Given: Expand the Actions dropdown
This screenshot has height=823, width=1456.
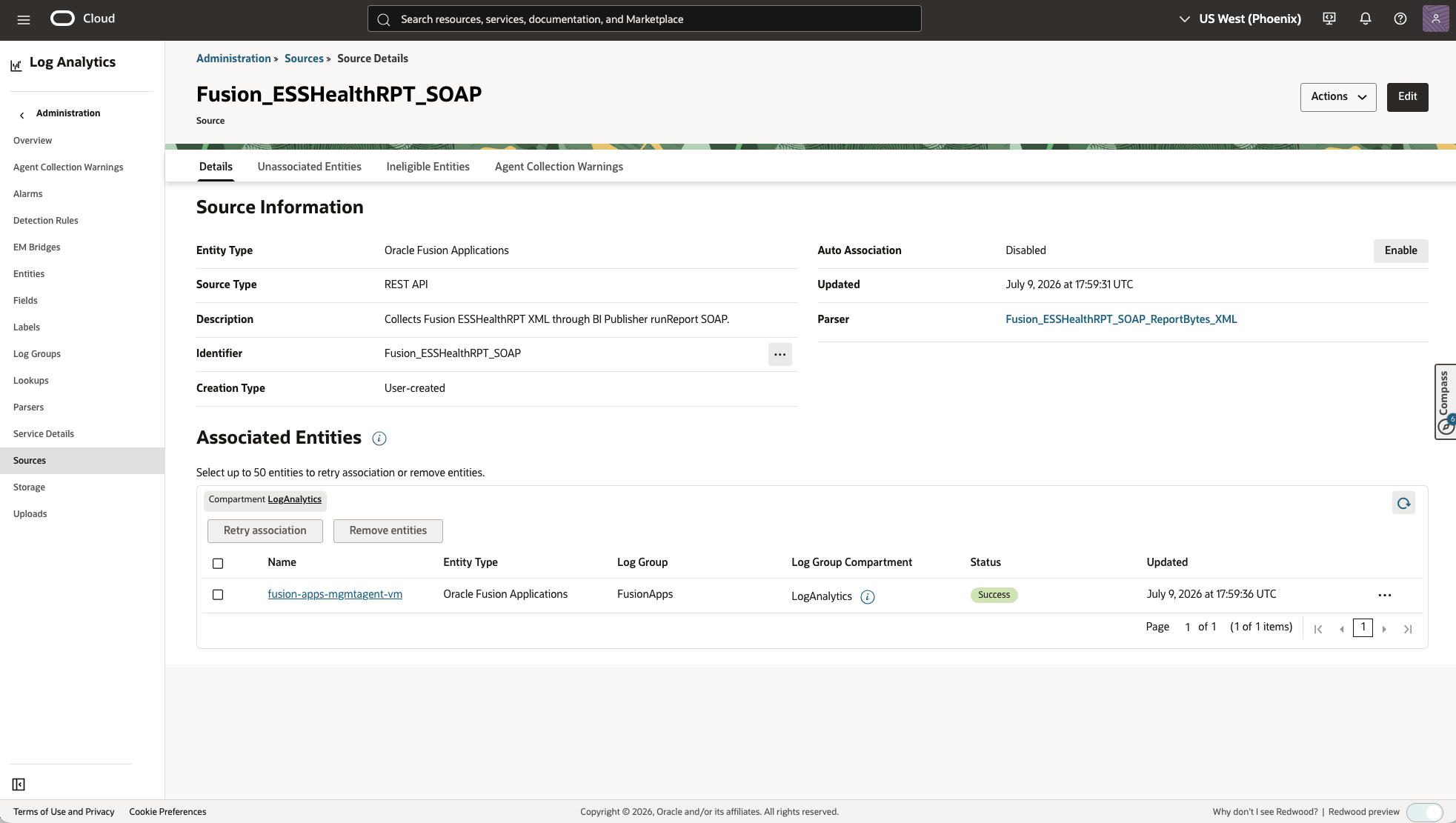Looking at the screenshot, I should pyautogui.click(x=1338, y=97).
